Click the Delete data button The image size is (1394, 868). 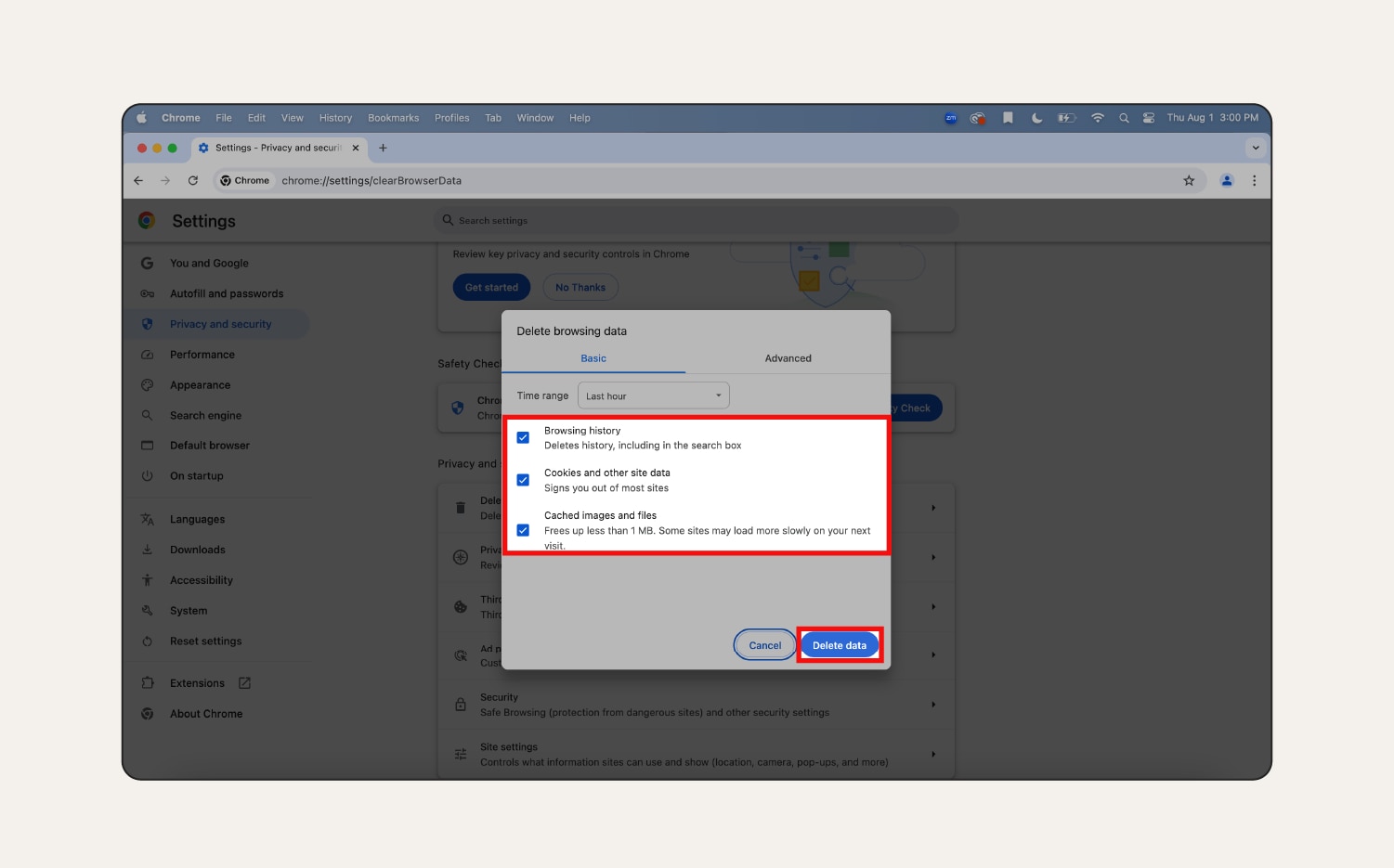click(840, 645)
